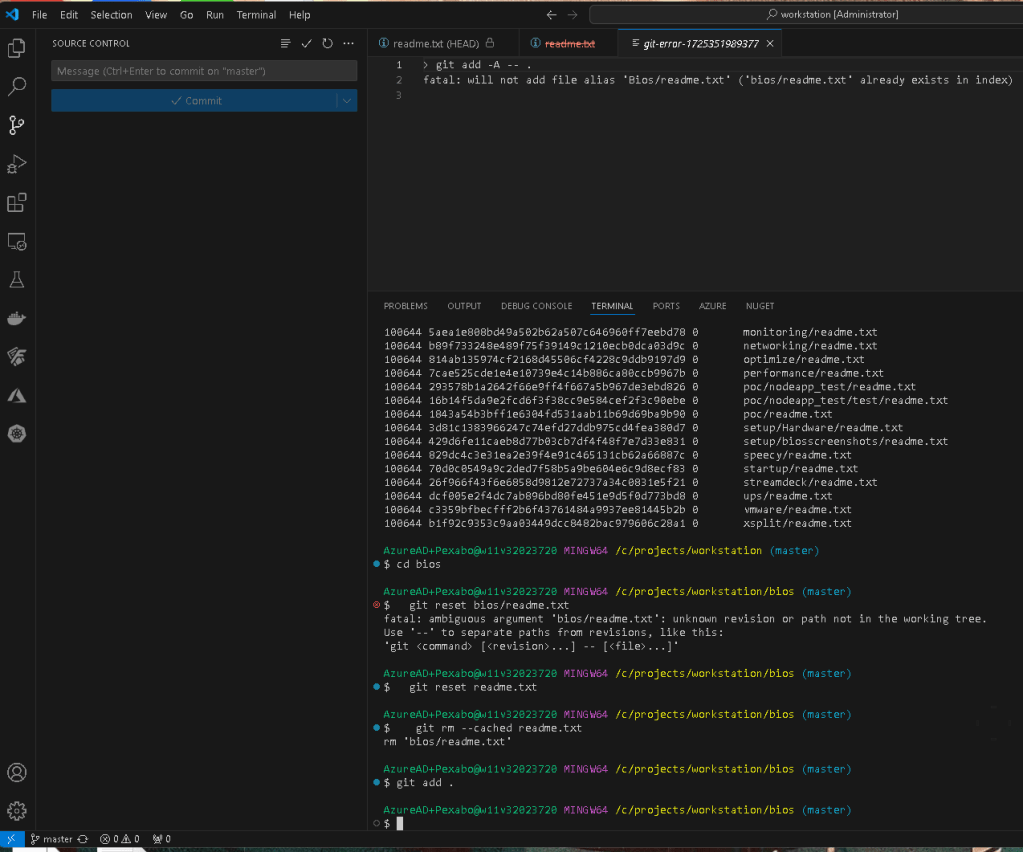Open the Go menu
This screenshot has height=852, width=1023.
click(186, 14)
